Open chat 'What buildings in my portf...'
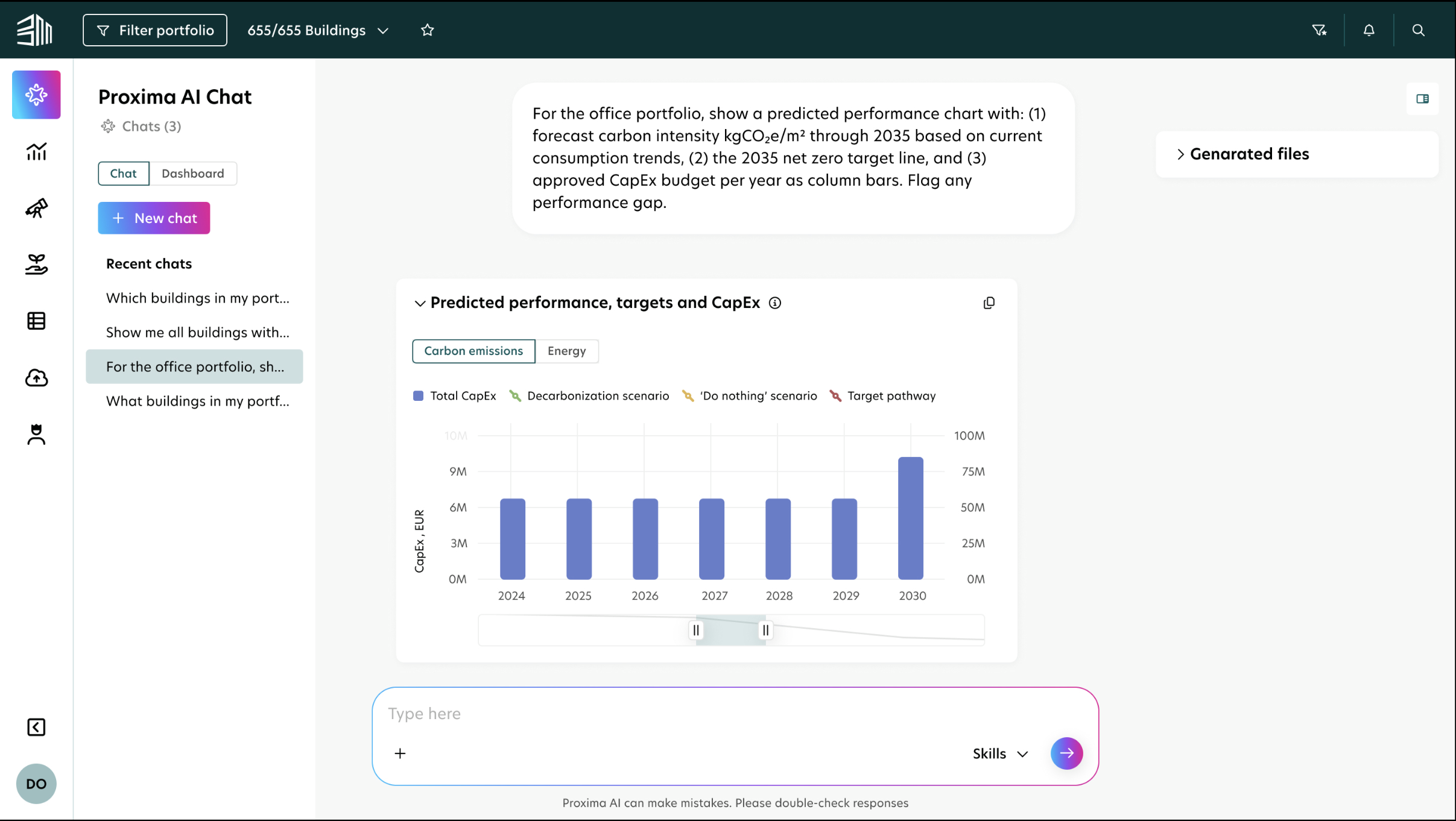The height and width of the screenshot is (821, 1456). (194, 401)
